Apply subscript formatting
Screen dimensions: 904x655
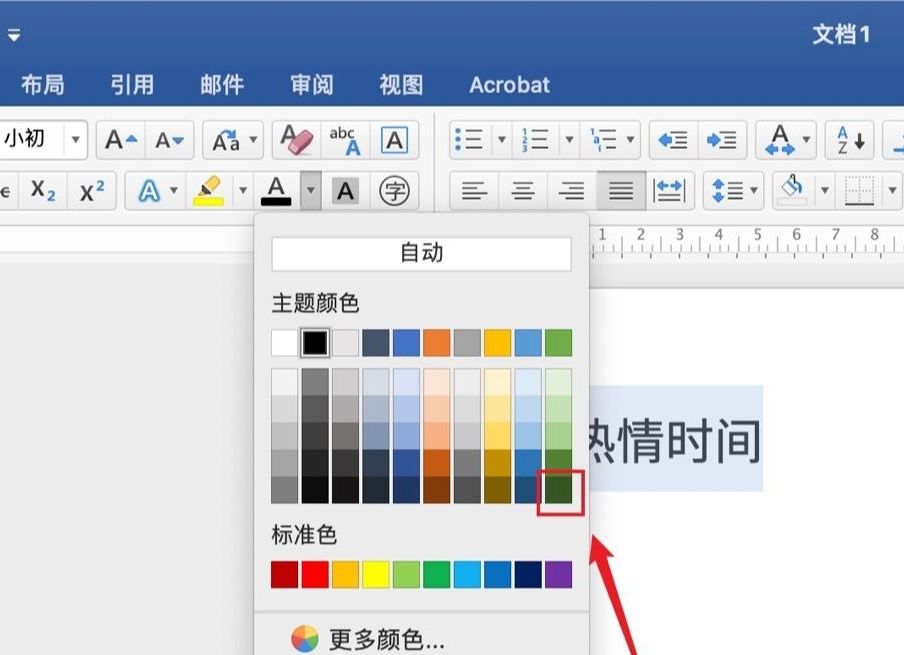click(43, 190)
